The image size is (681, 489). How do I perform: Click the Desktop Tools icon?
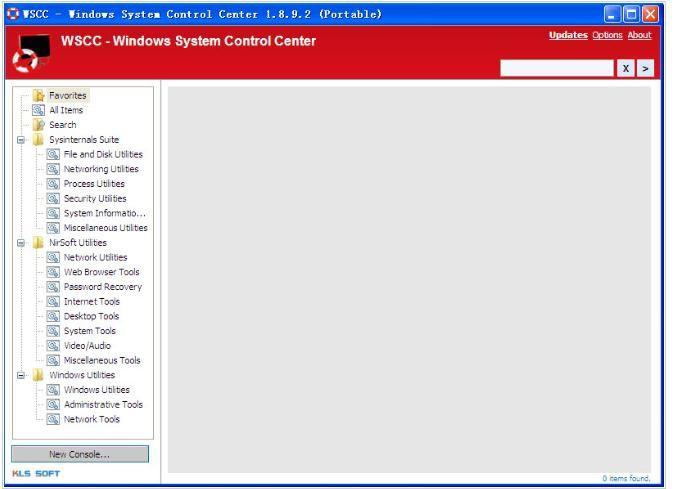[x=53, y=317]
